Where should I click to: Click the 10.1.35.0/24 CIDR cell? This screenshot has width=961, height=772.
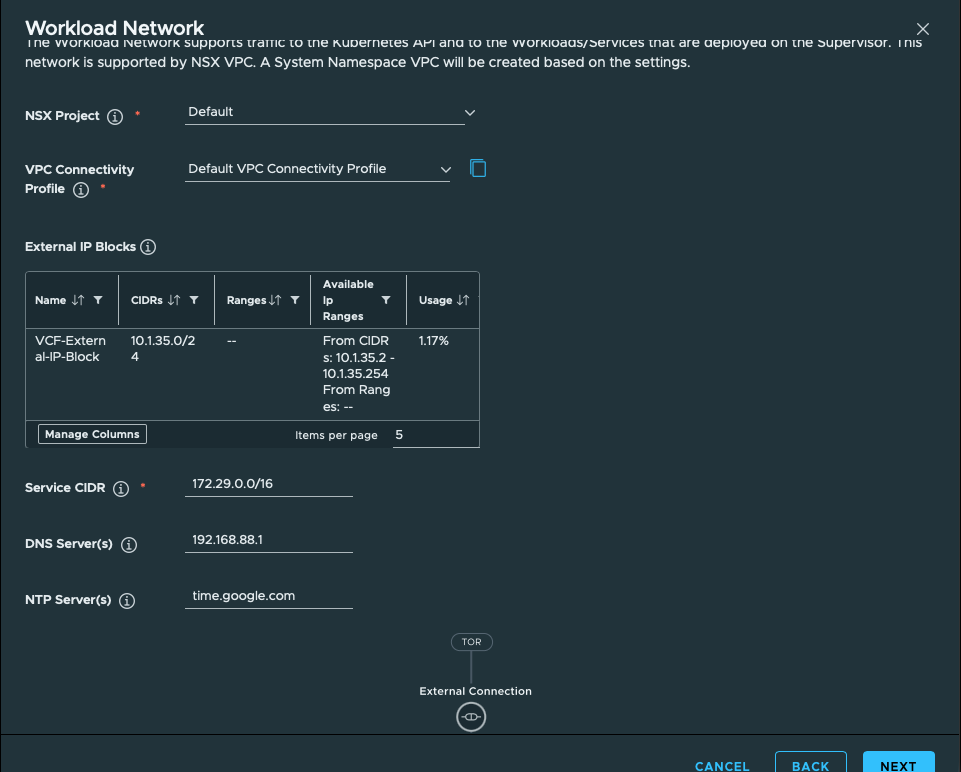pos(163,349)
